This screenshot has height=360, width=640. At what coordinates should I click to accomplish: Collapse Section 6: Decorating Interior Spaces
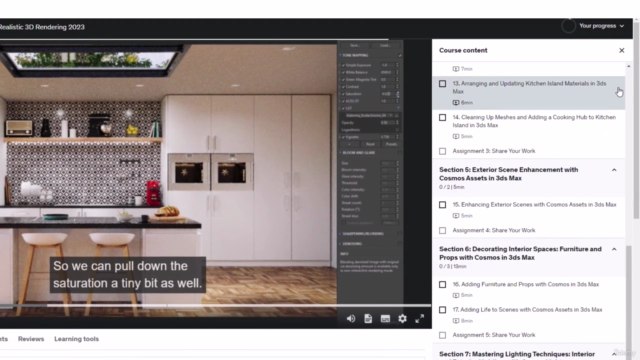(614, 249)
